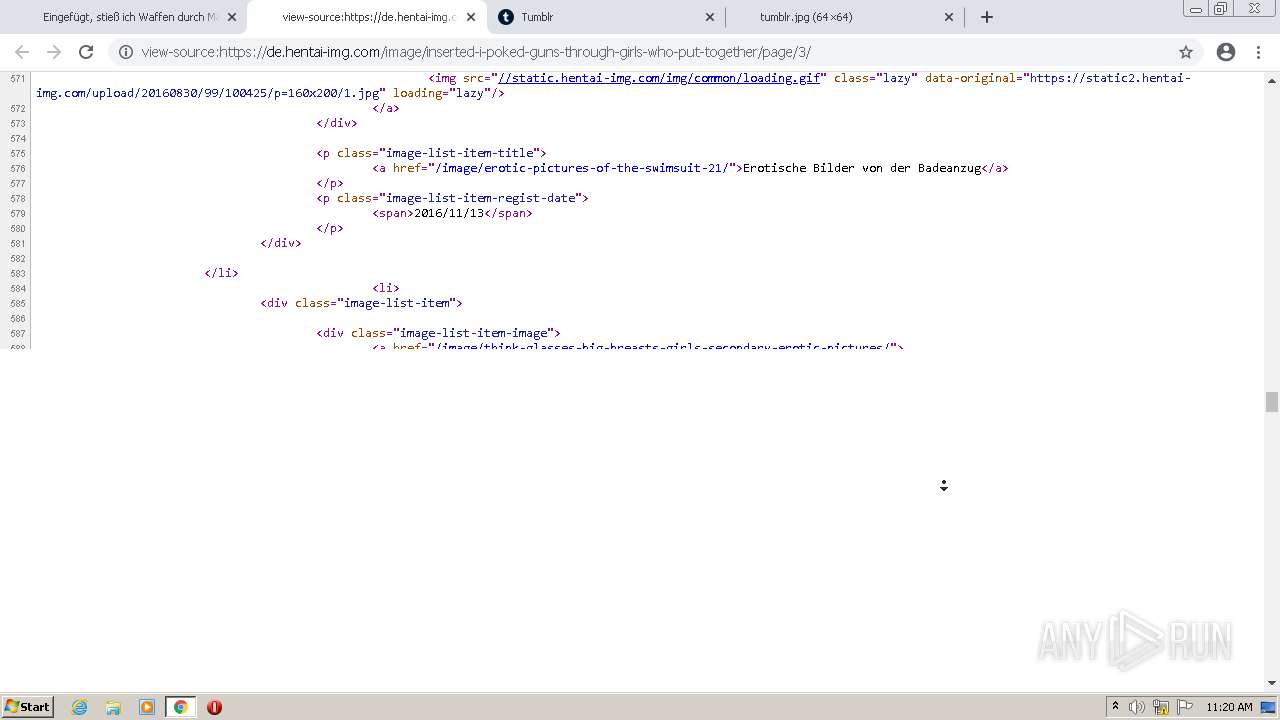The width and height of the screenshot is (1280, 720).
Task: Click line number 579
Action: (17, 213)
